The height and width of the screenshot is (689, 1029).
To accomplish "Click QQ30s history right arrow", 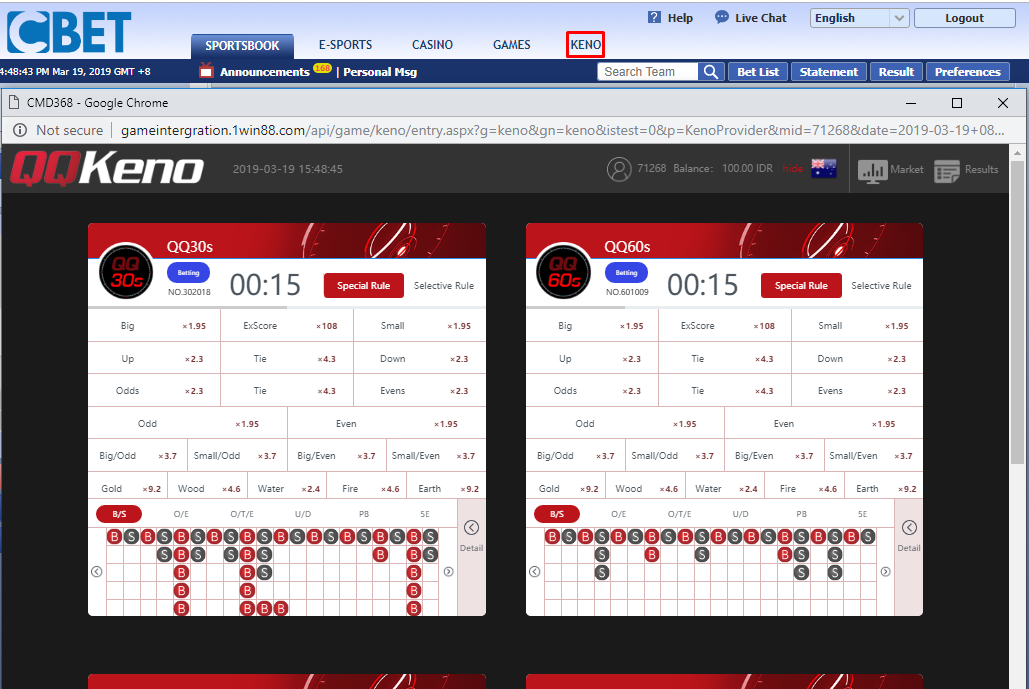I will point(448,572).
